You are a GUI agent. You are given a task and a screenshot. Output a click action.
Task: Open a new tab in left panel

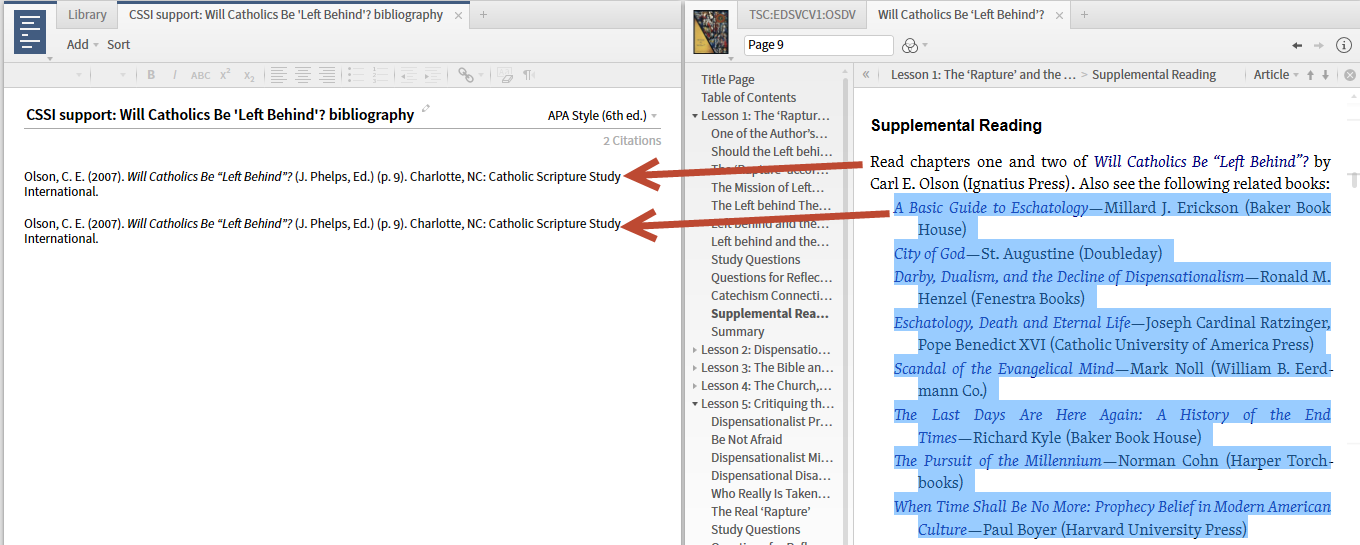tap(484, 15)
